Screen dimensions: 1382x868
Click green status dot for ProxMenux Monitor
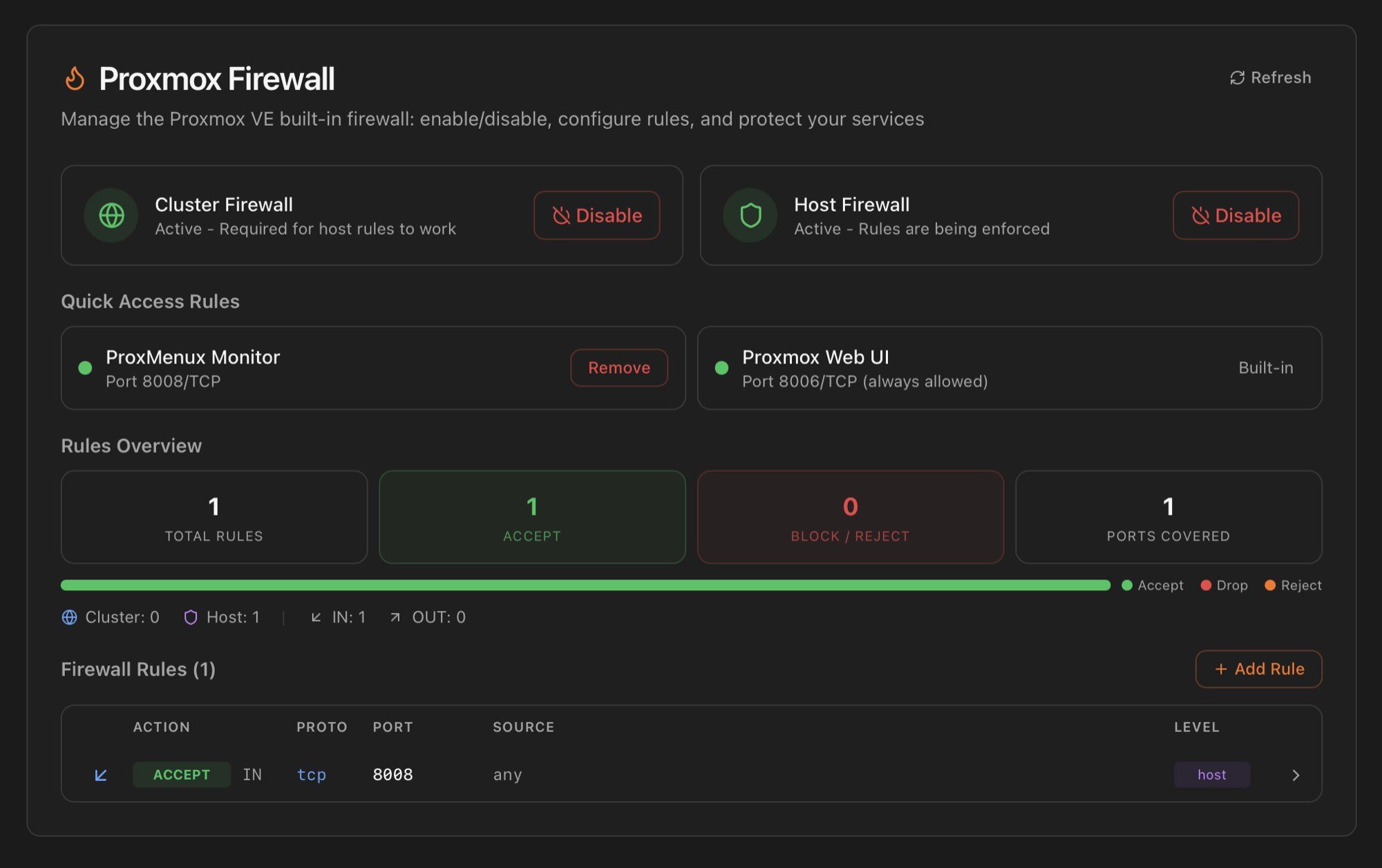pos(85,368)
